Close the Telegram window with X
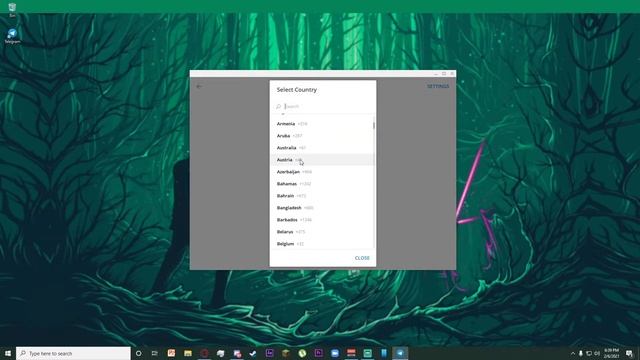Screen dimensions: 640x360 452,74
